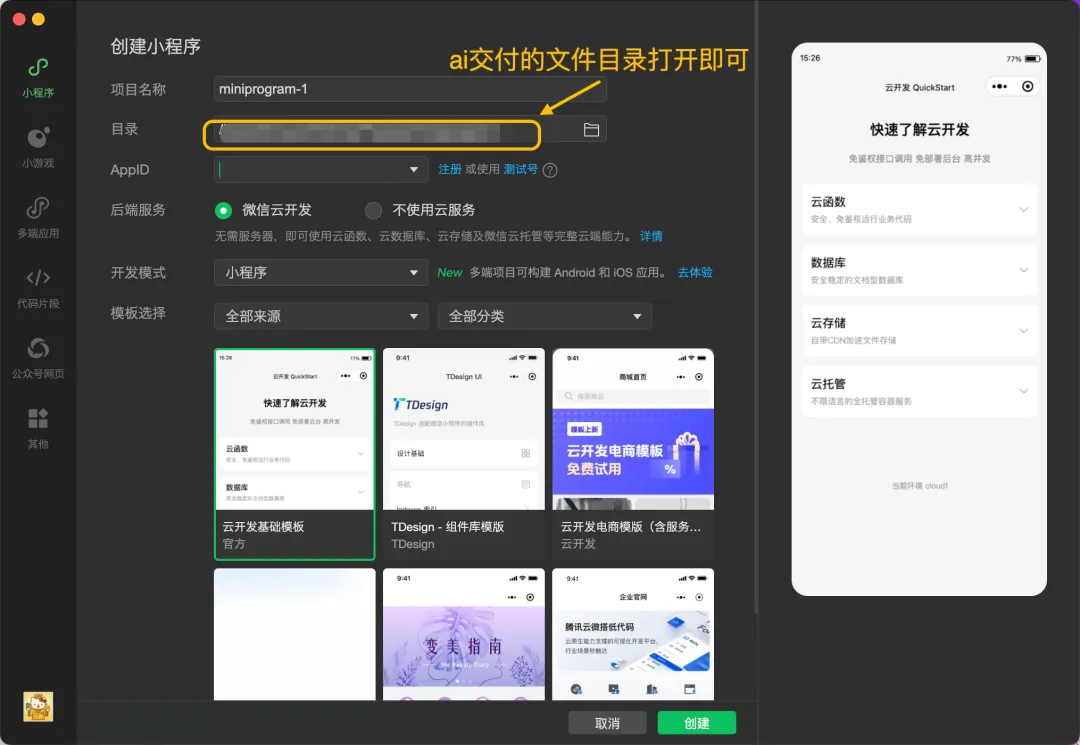Image resolution: width=1080 pixels, height=745 pixels.
Task: Open the 详情 link for cloud services
Action: click(651, 236)
